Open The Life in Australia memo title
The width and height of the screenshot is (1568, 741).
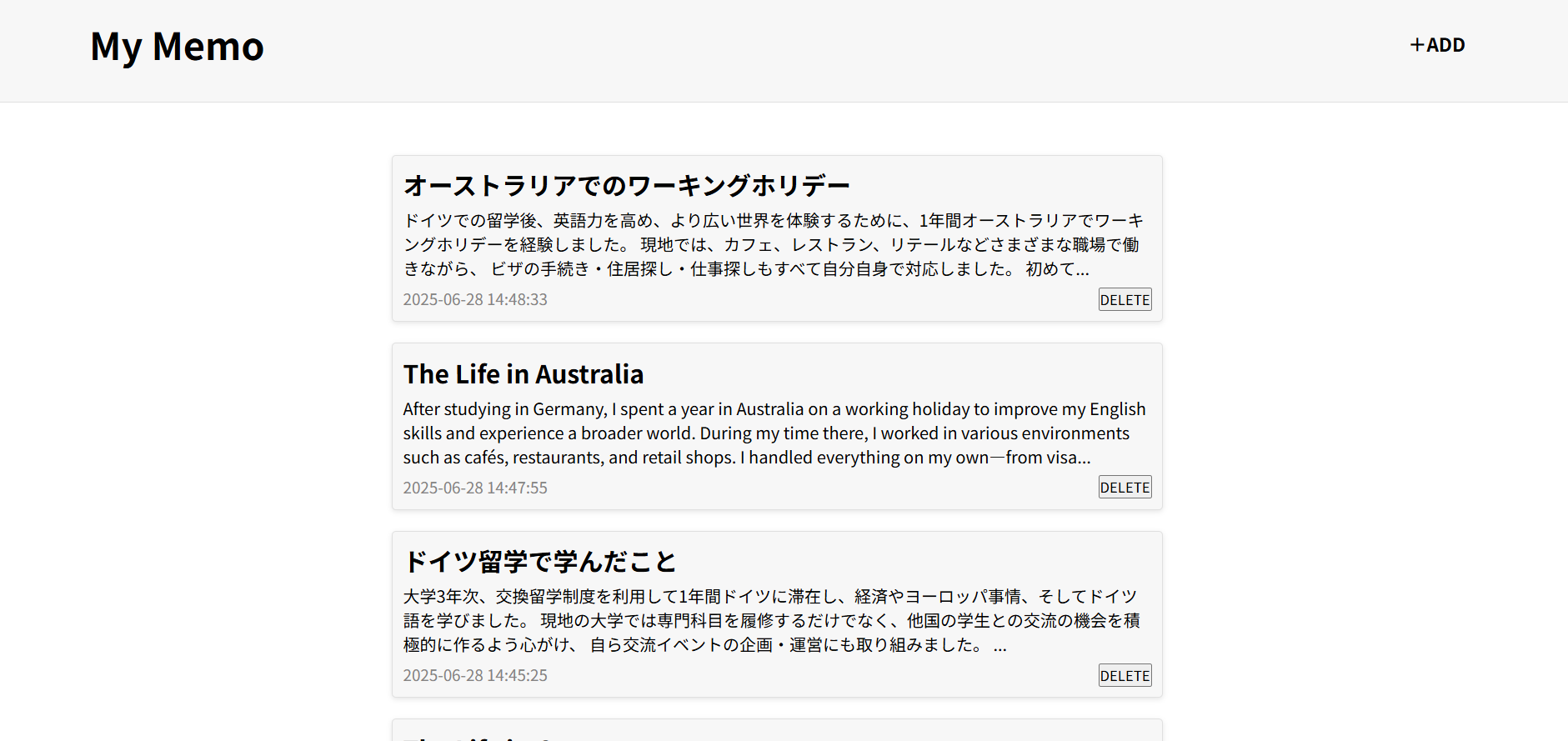(x=523, y=374)
